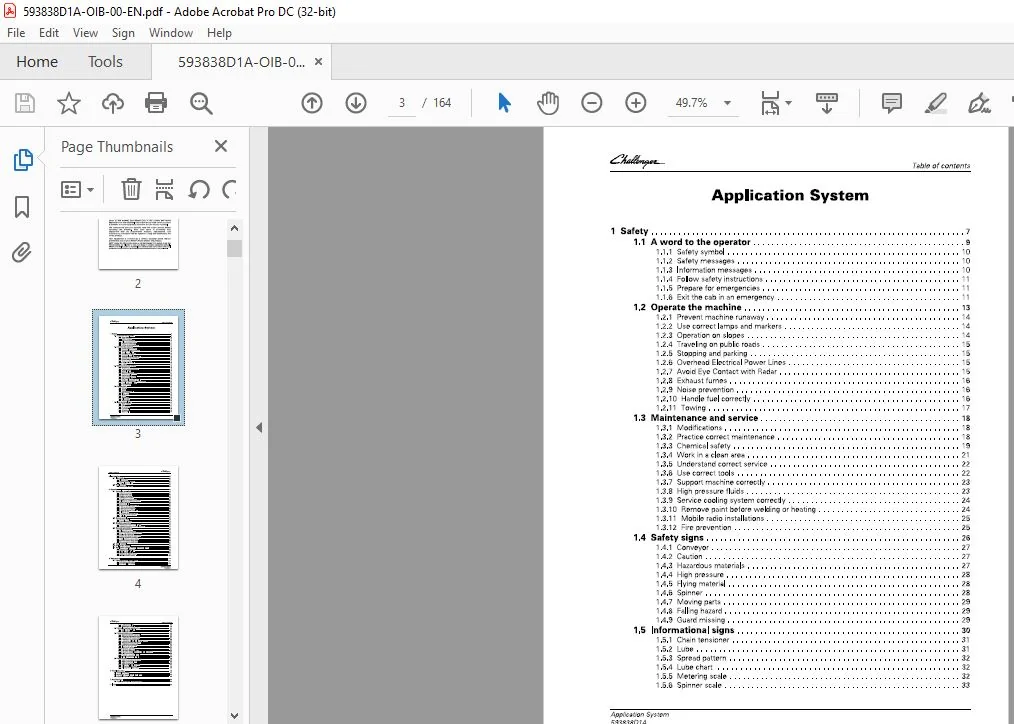Screen dimensions: 1014x724
Task: Add a comment sticky note
Action: tap(892, 103)
